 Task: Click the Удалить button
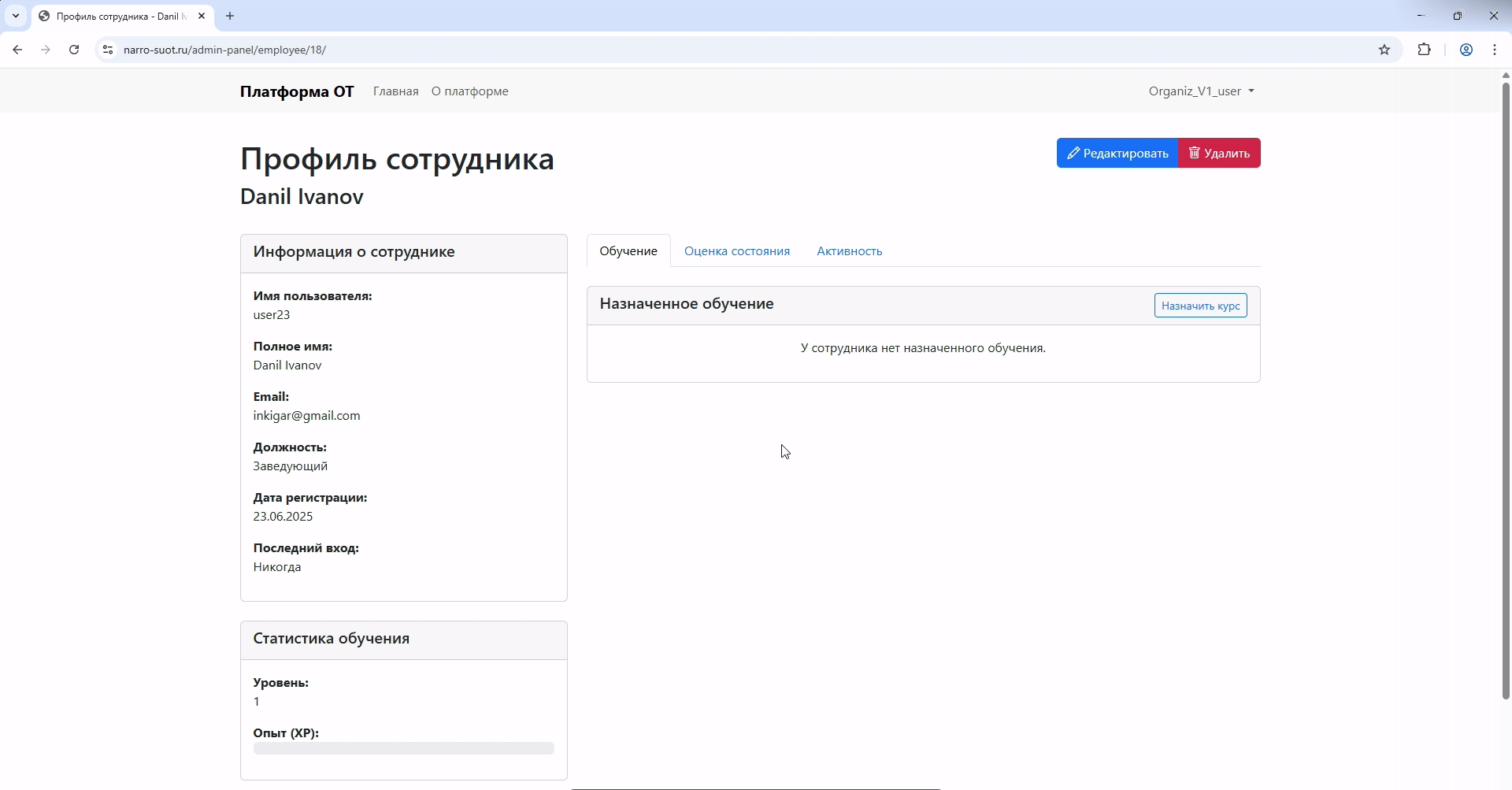(1219, 153)
